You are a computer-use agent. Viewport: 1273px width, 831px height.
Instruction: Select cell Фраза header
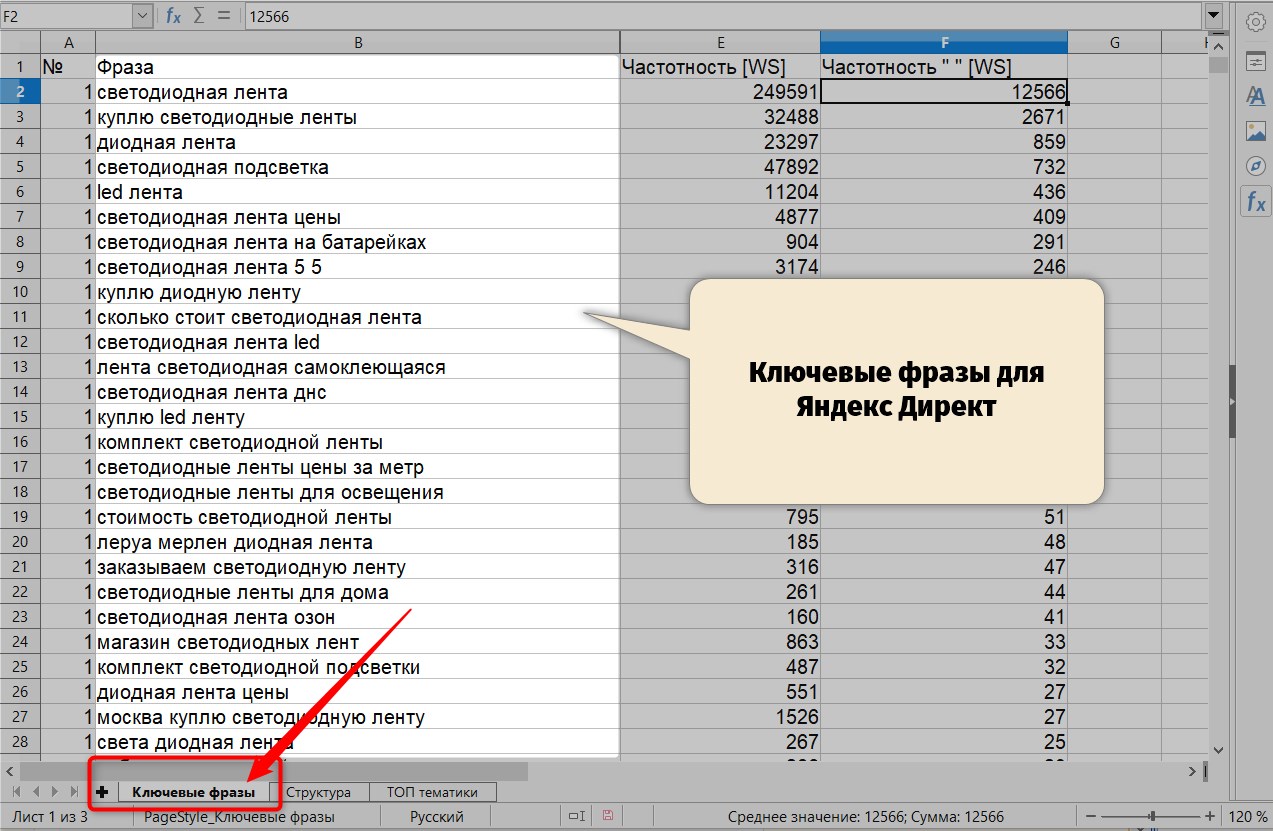[358, 67]
